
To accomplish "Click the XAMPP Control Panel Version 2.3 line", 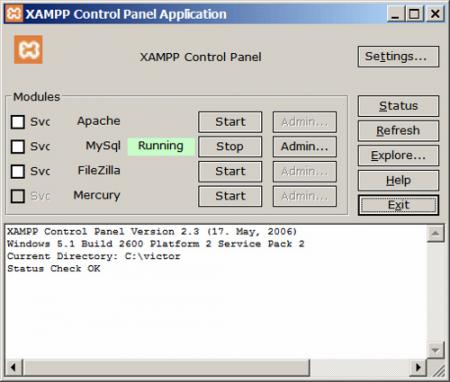I will [152, 232].
